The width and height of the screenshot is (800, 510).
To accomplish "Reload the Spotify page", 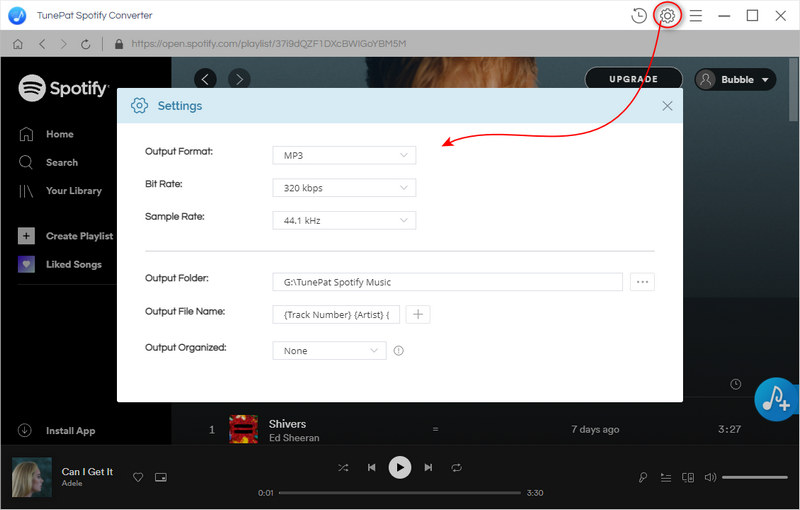I will 86,44.
